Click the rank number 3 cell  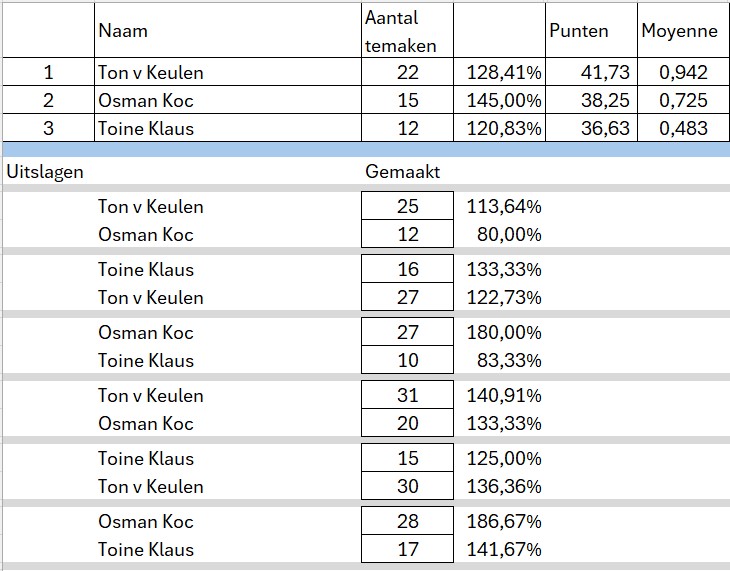coord(47,128)
